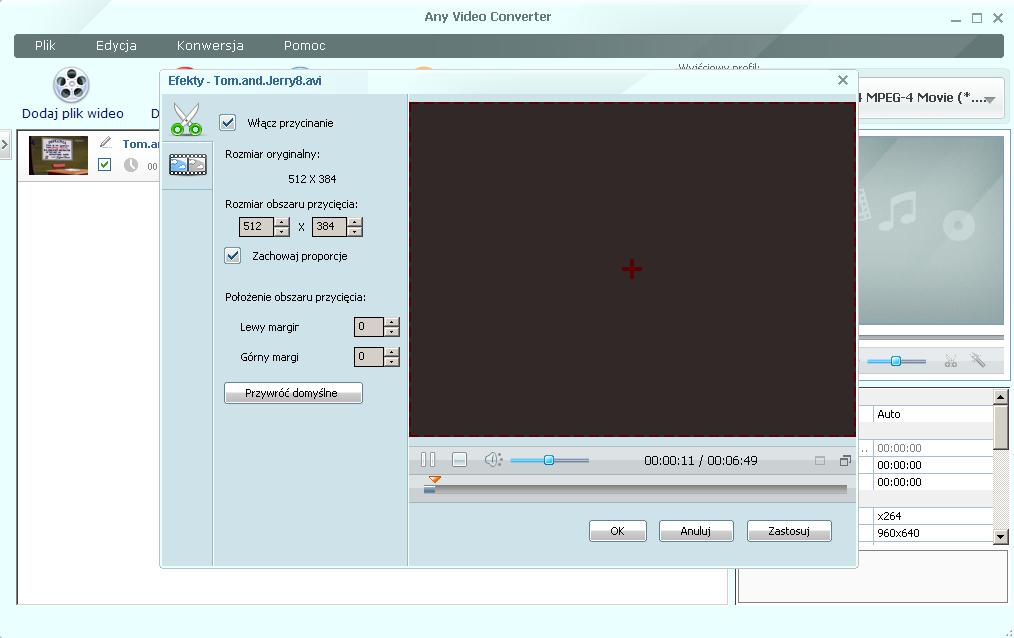Open the MPEG-4 Movie output profile dropdown
This screenshot has width=1014, height=638.
pos(988,99)
